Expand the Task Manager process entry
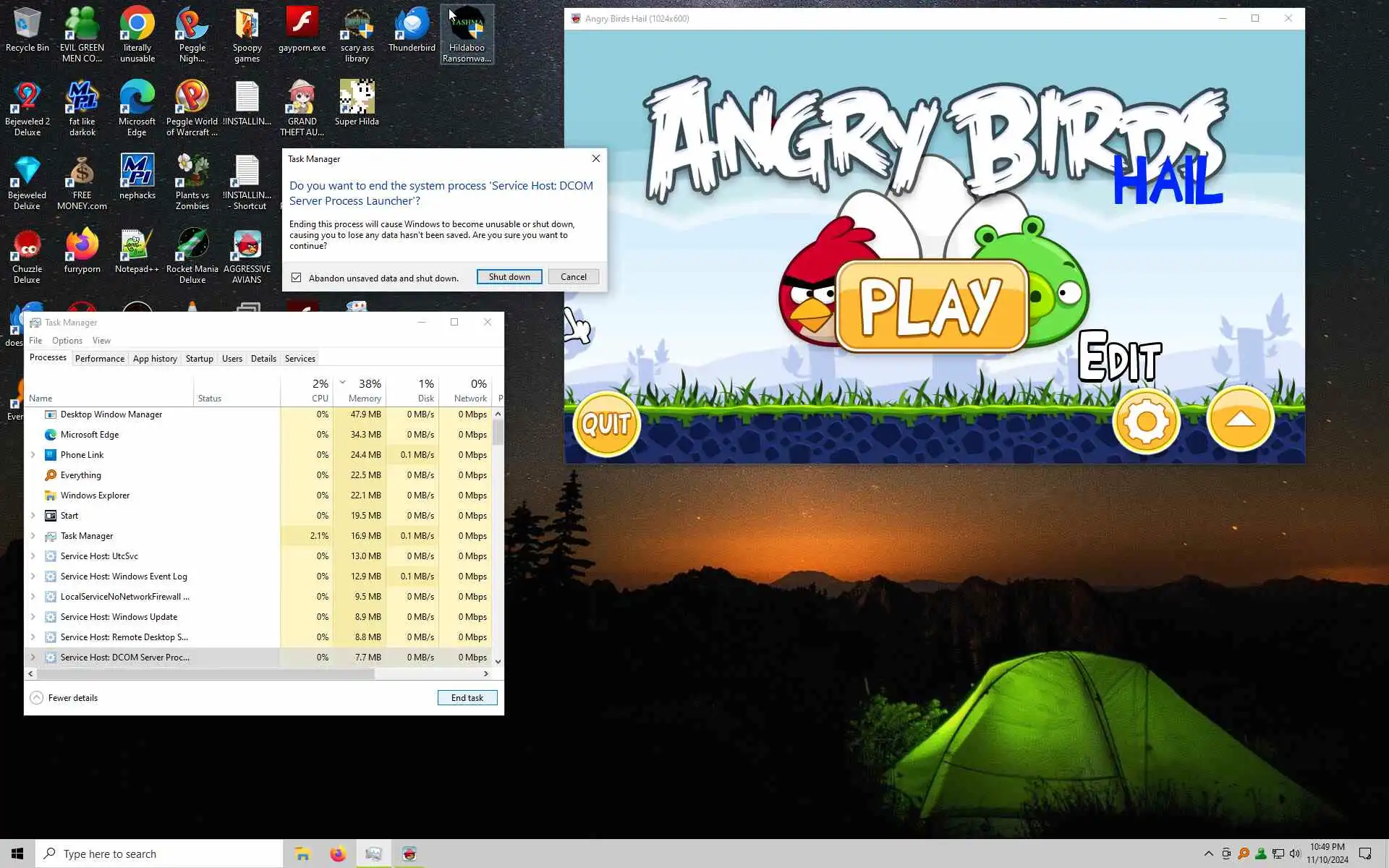This screenshot has width=1389, height=868. (x=33, y=536)
